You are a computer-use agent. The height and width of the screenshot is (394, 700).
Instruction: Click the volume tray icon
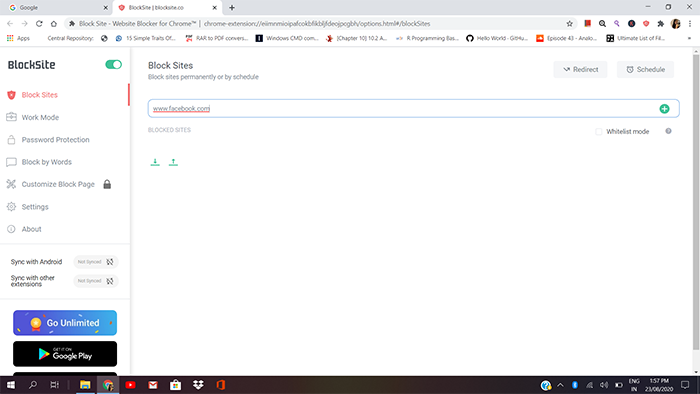point(604,385)
